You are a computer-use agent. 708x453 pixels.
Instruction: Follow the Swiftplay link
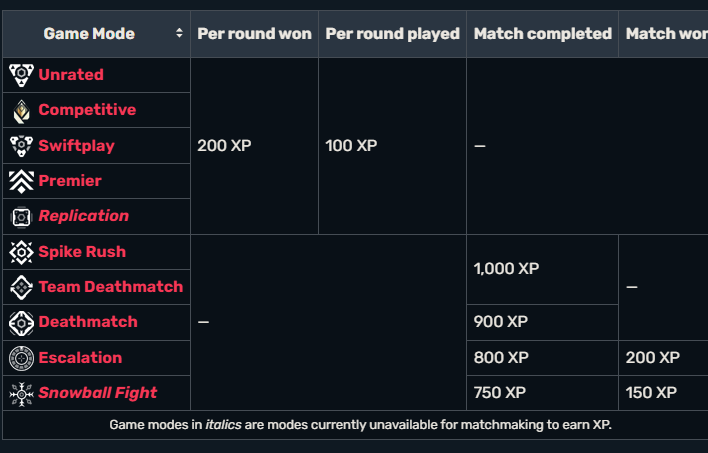76,146
